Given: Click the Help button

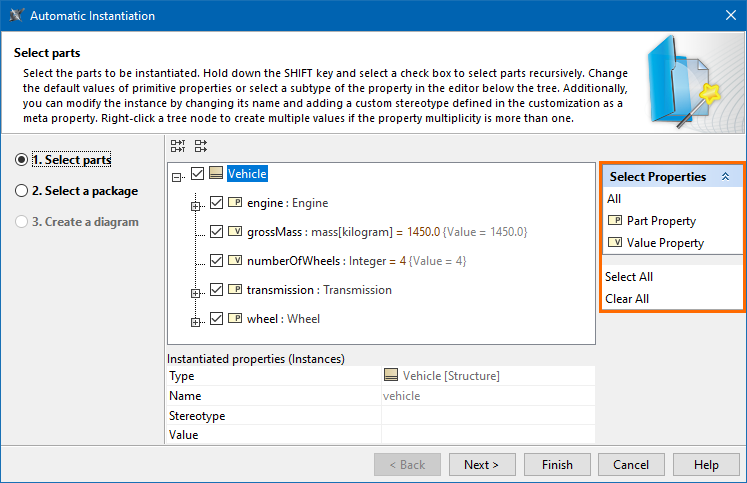Looking at the screenshot, I should 706,464.
